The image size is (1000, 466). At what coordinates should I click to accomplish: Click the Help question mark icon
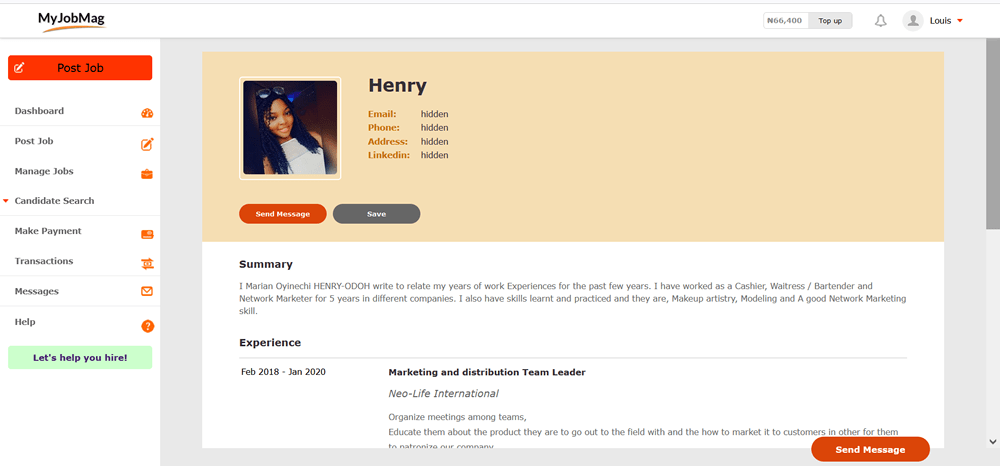(x=147, y=326)
